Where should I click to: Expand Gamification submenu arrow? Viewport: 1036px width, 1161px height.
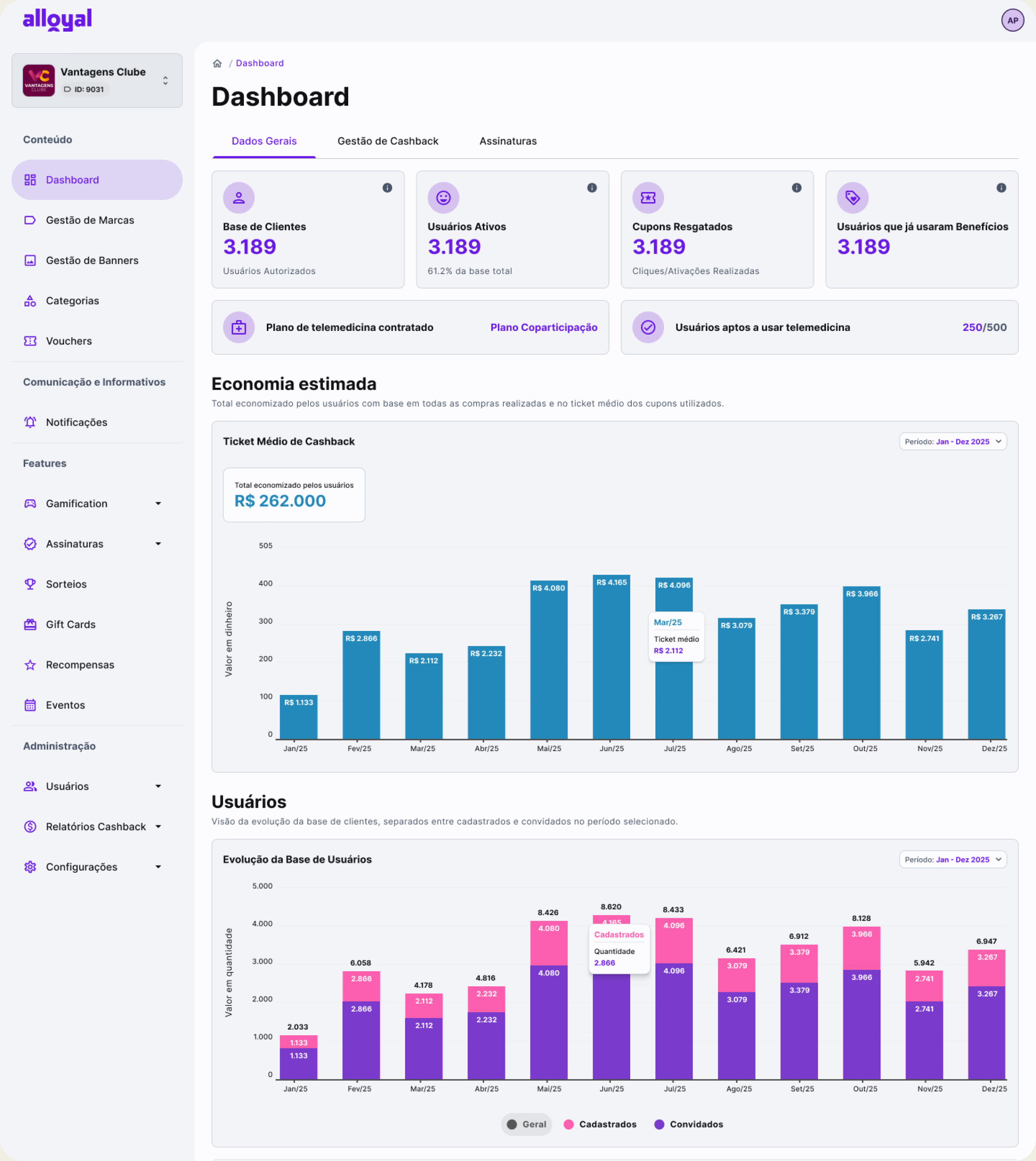click(x=158, y=504)
